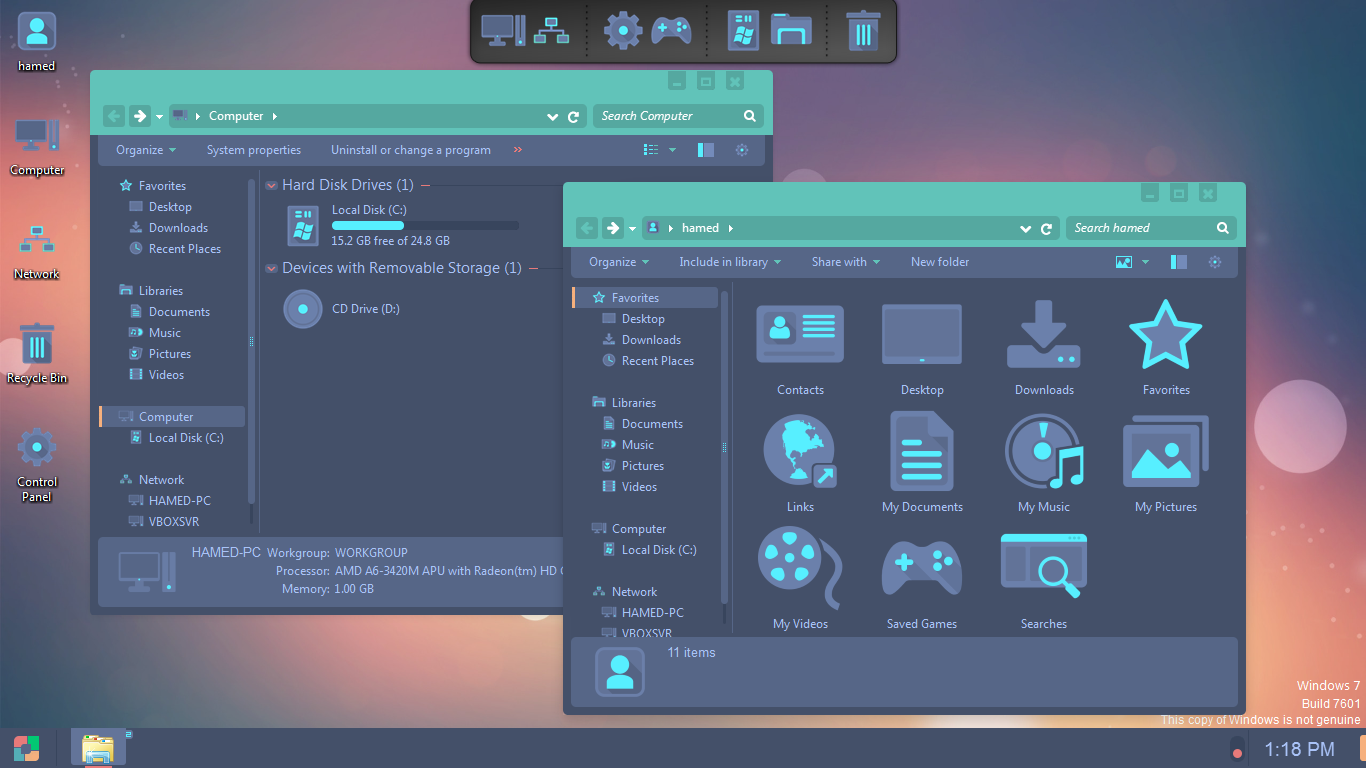Collapse the Hard Disk Drives group
Screen dimensions: 1366x768
(x=272, y=185)
